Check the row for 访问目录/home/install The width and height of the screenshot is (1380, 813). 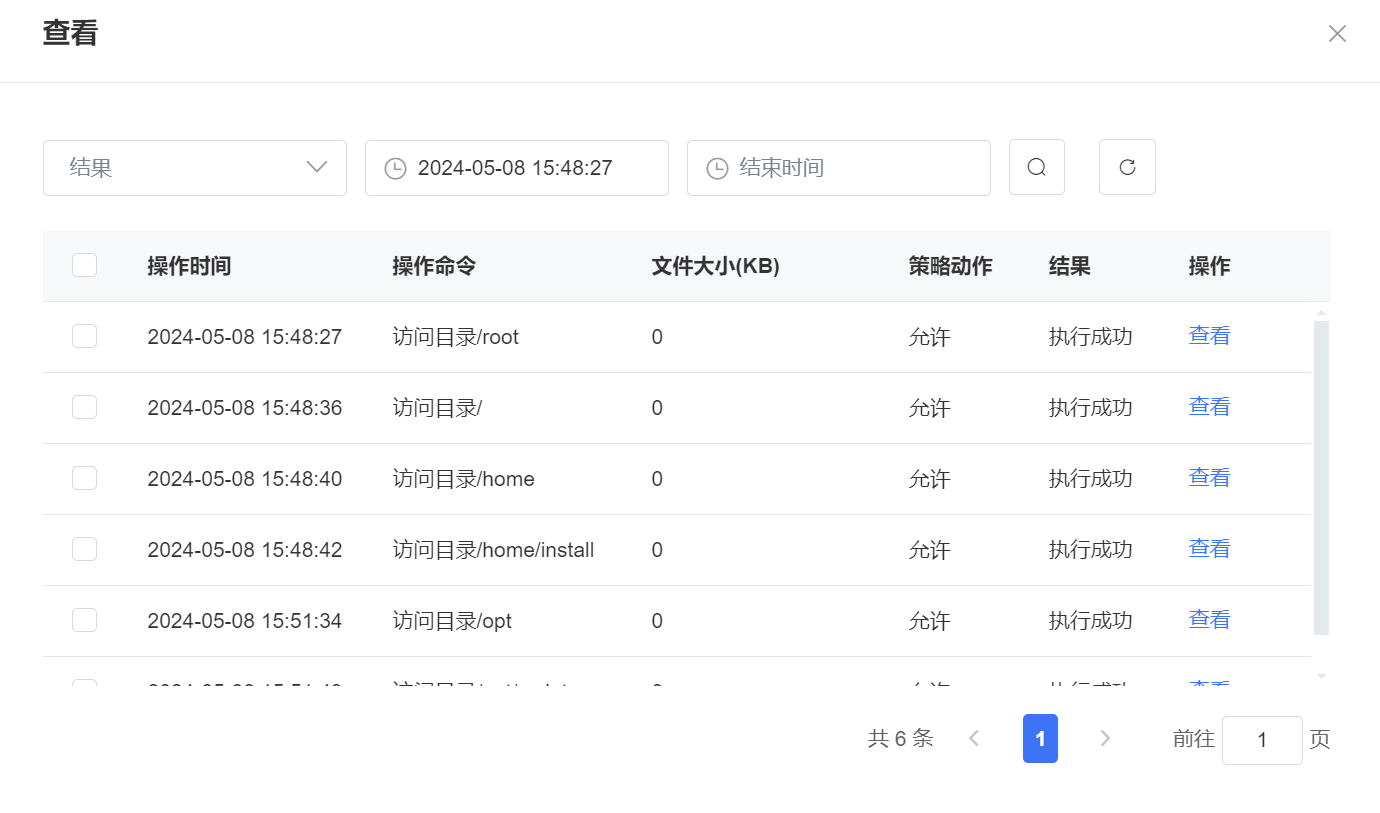point(85,549)
